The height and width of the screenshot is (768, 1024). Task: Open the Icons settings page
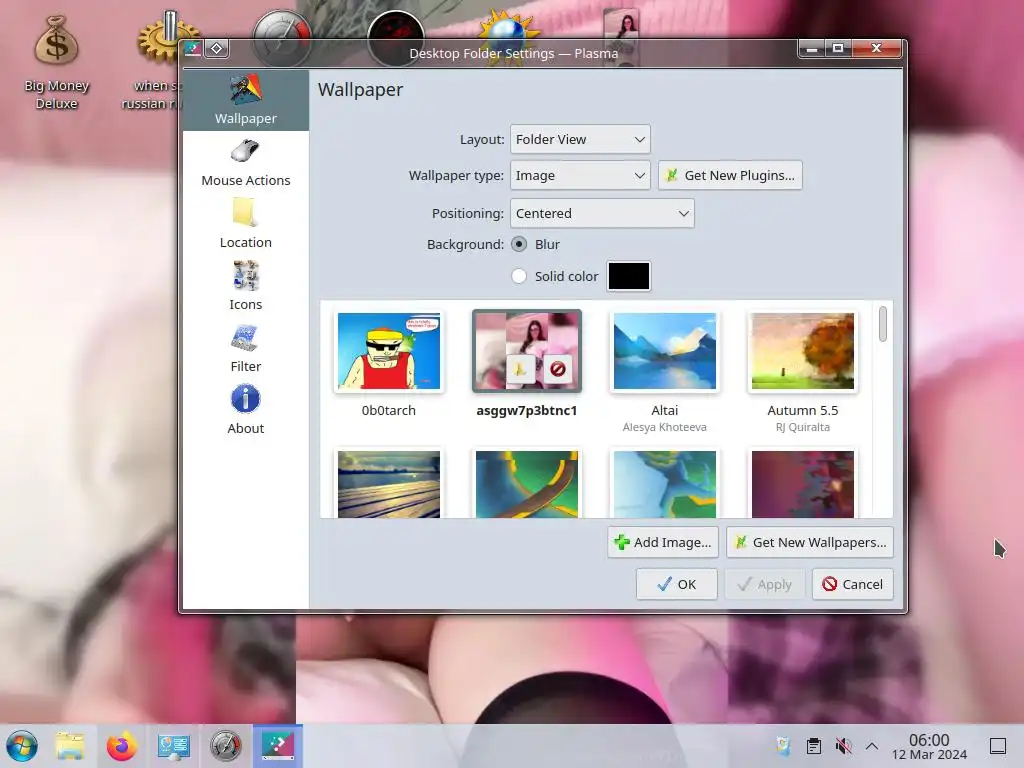(x=246, y=287)
